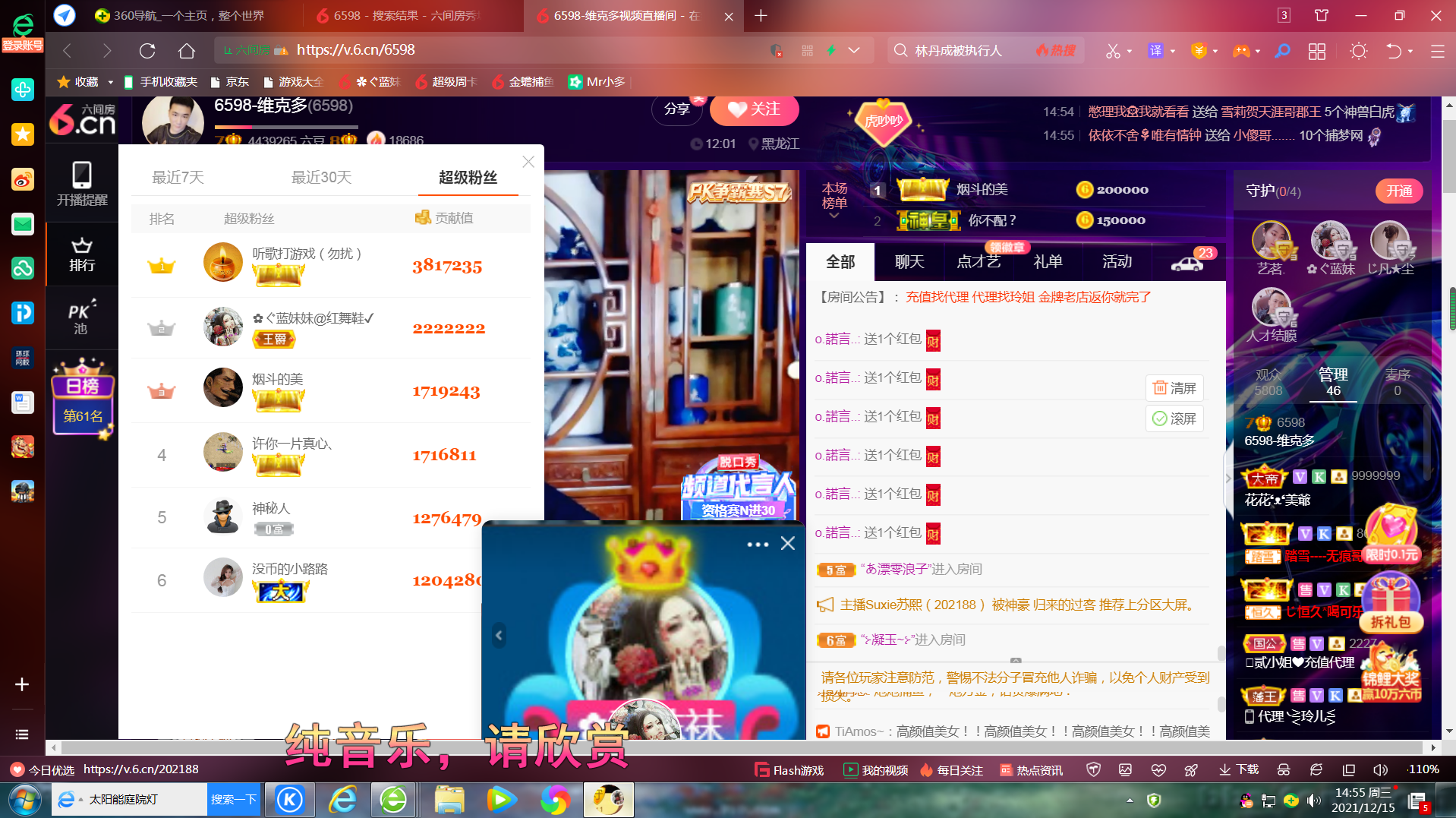
Task: Click 搜索一下 search button in taskbar
Action: [234, 800]
